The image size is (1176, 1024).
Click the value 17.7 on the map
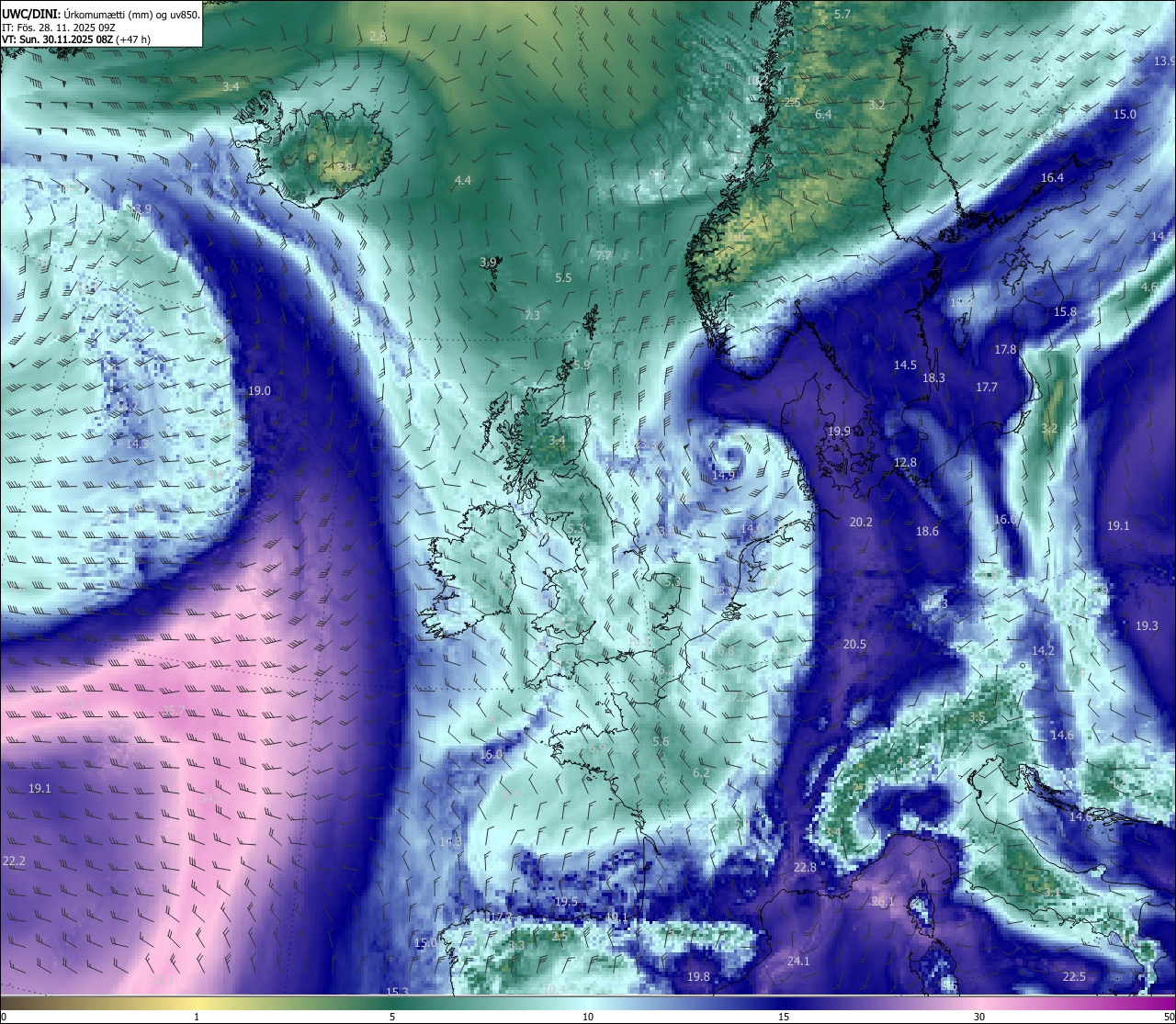987,388
